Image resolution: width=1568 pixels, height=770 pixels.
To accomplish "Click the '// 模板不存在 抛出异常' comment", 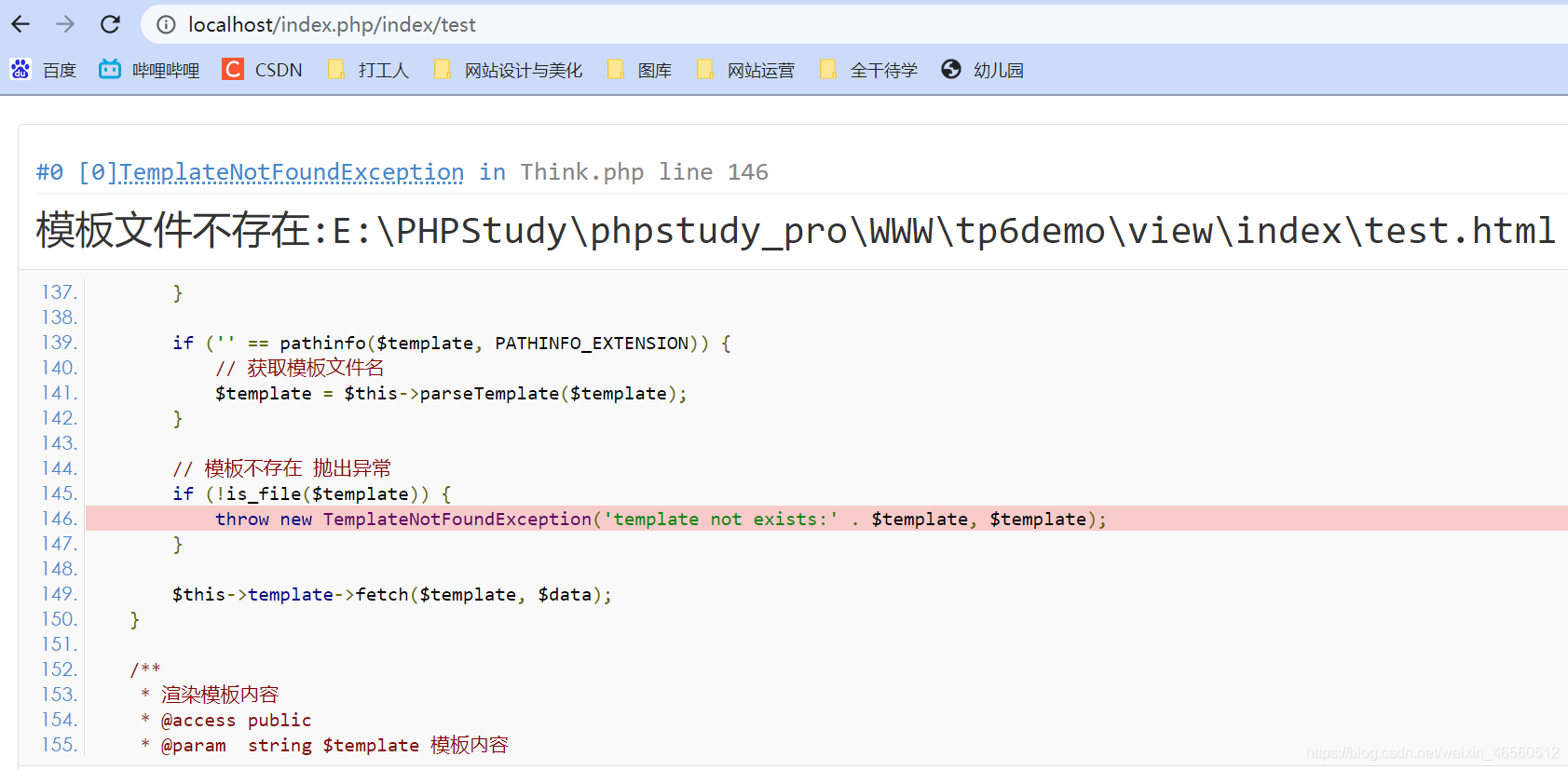I will click(281, 468).
